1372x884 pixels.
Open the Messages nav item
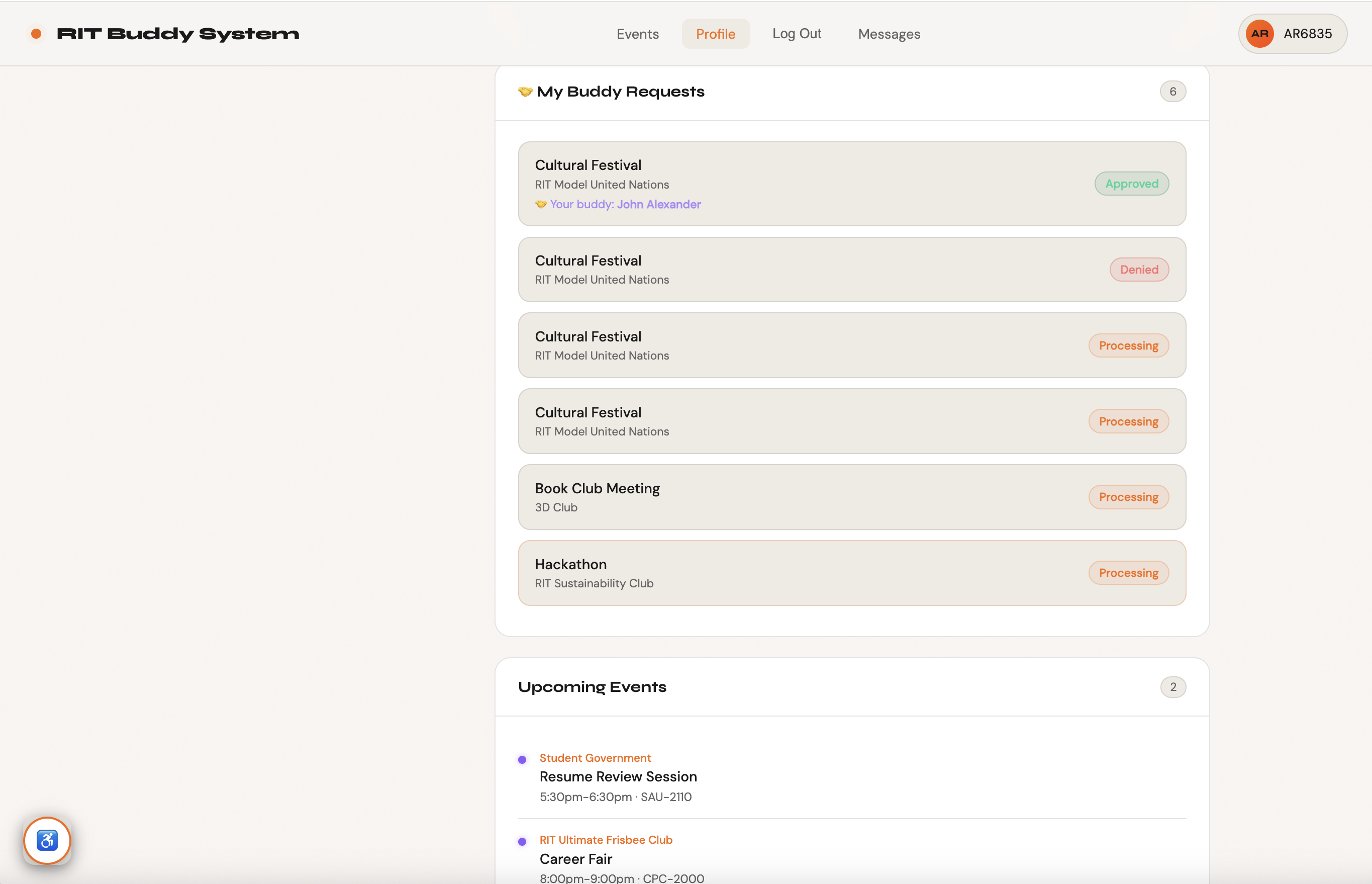(889, 34)
